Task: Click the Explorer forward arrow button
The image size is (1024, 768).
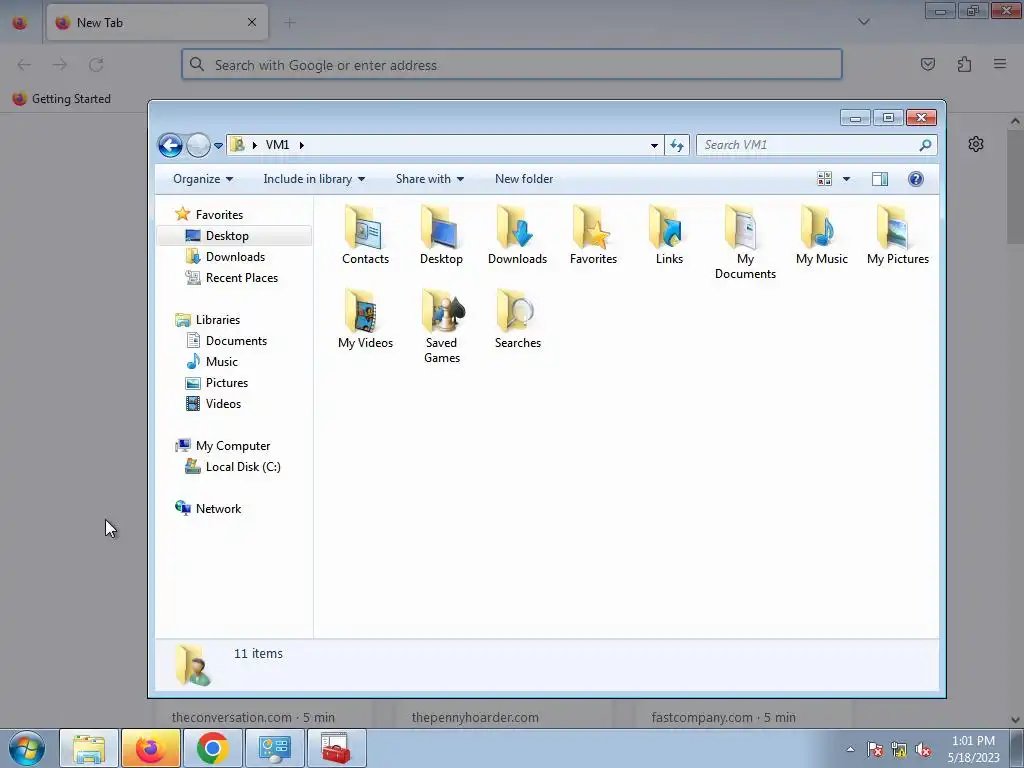Action: tap(198, 145)
